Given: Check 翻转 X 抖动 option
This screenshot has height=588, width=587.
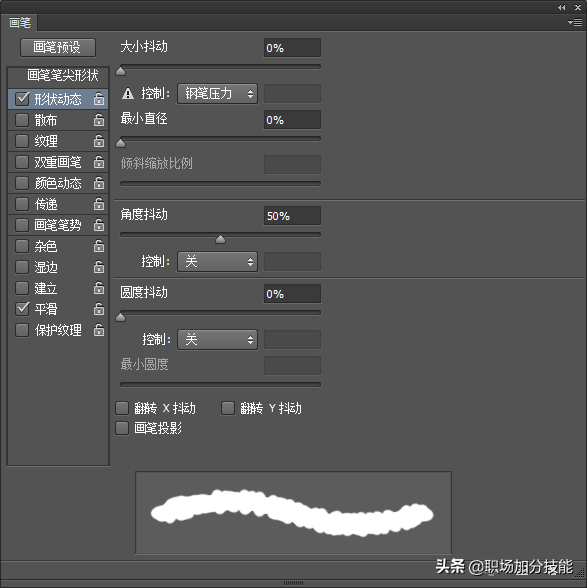Looking at the screenshot, I should tap(122, 408).
